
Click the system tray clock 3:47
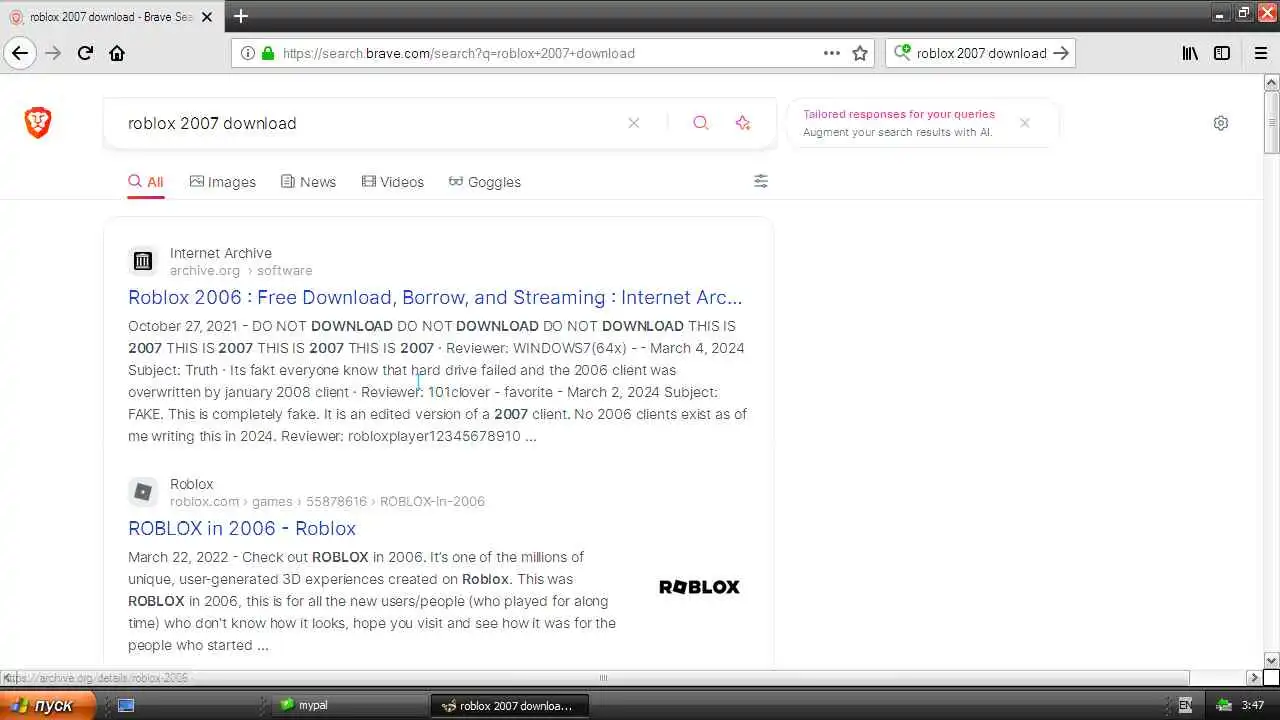pos(1252,705)
